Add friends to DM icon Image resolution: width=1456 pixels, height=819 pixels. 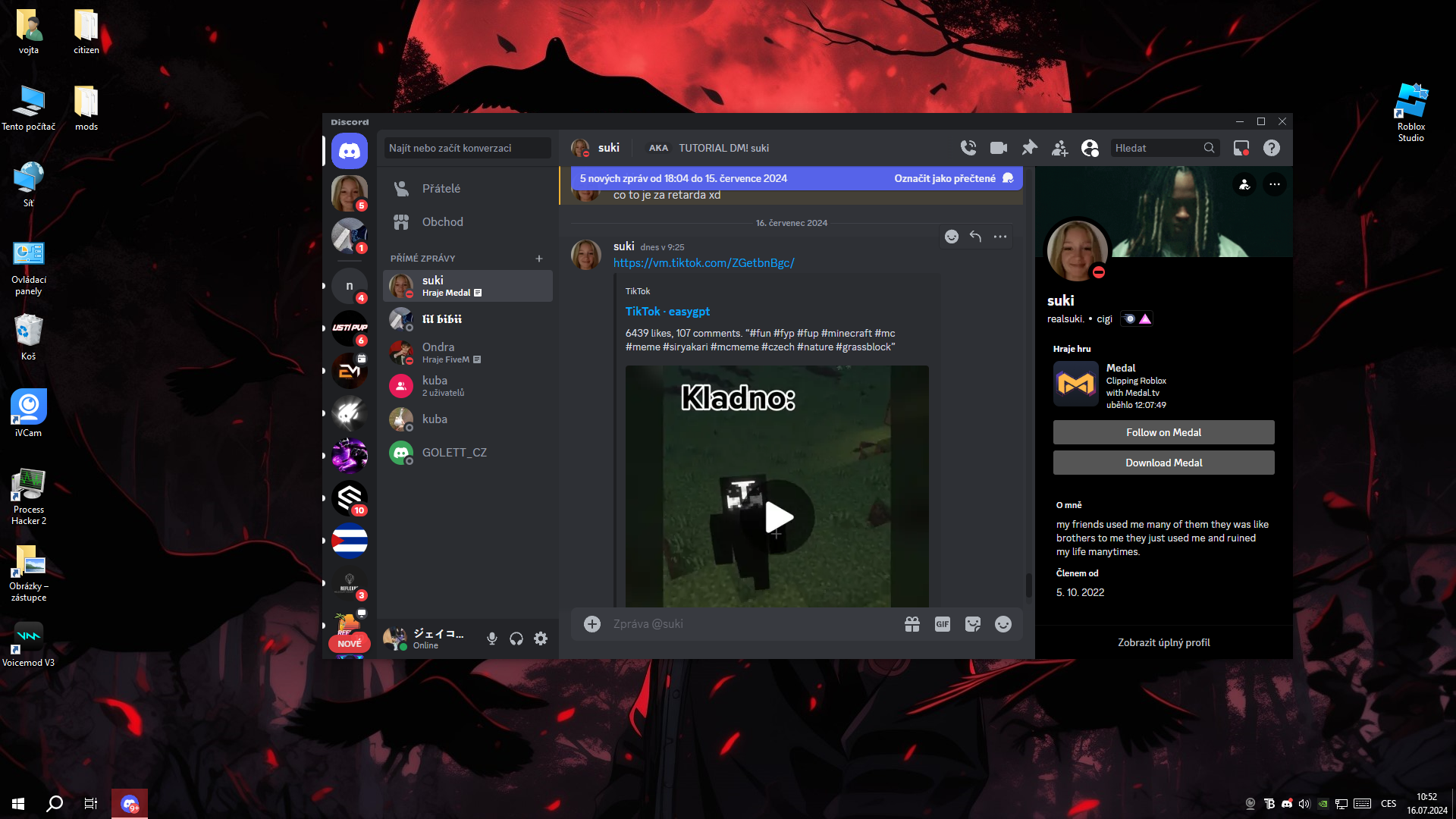[x=1059, y=148]
